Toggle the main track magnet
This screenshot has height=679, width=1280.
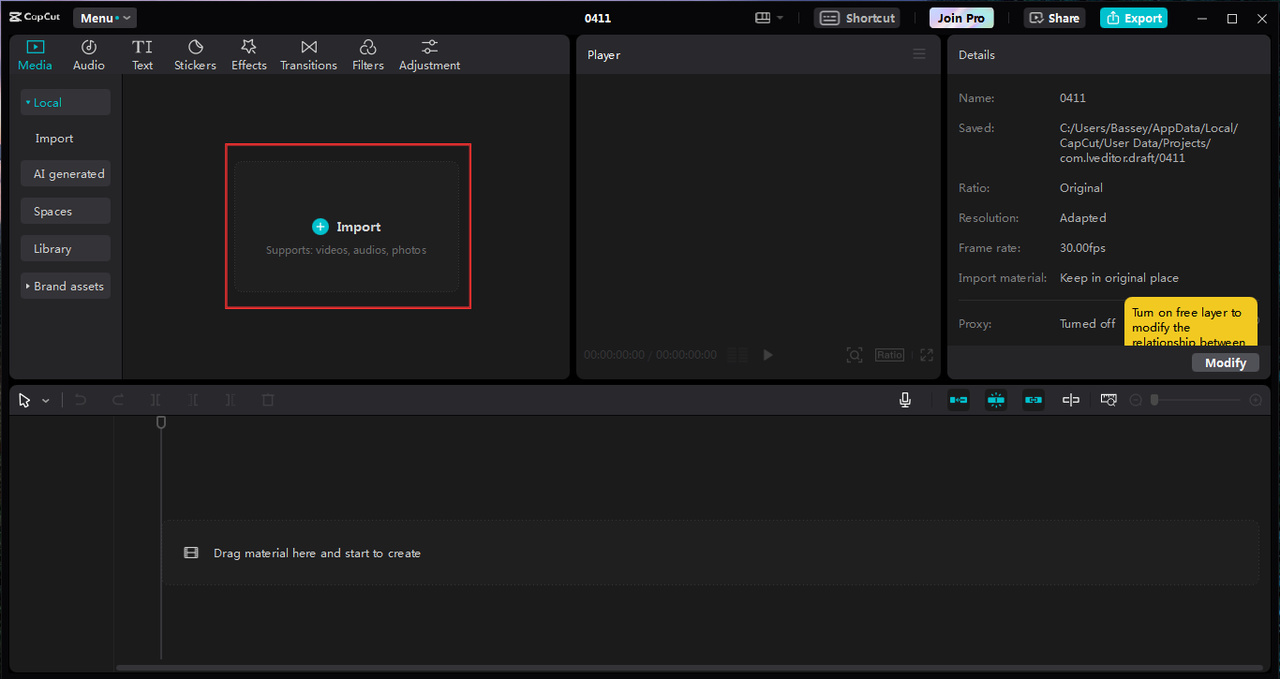958,400
